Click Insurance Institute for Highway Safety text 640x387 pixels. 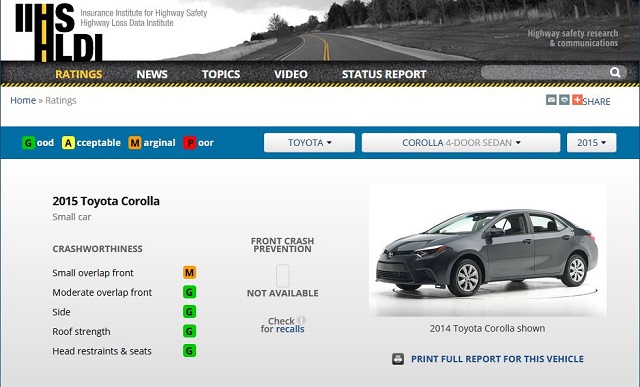[144, 13]
